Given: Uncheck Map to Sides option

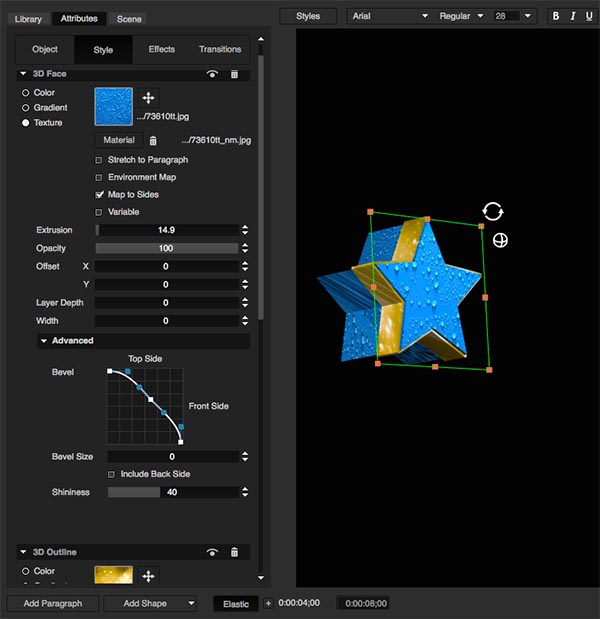Looking at the screenshot, I should [99, 195].
